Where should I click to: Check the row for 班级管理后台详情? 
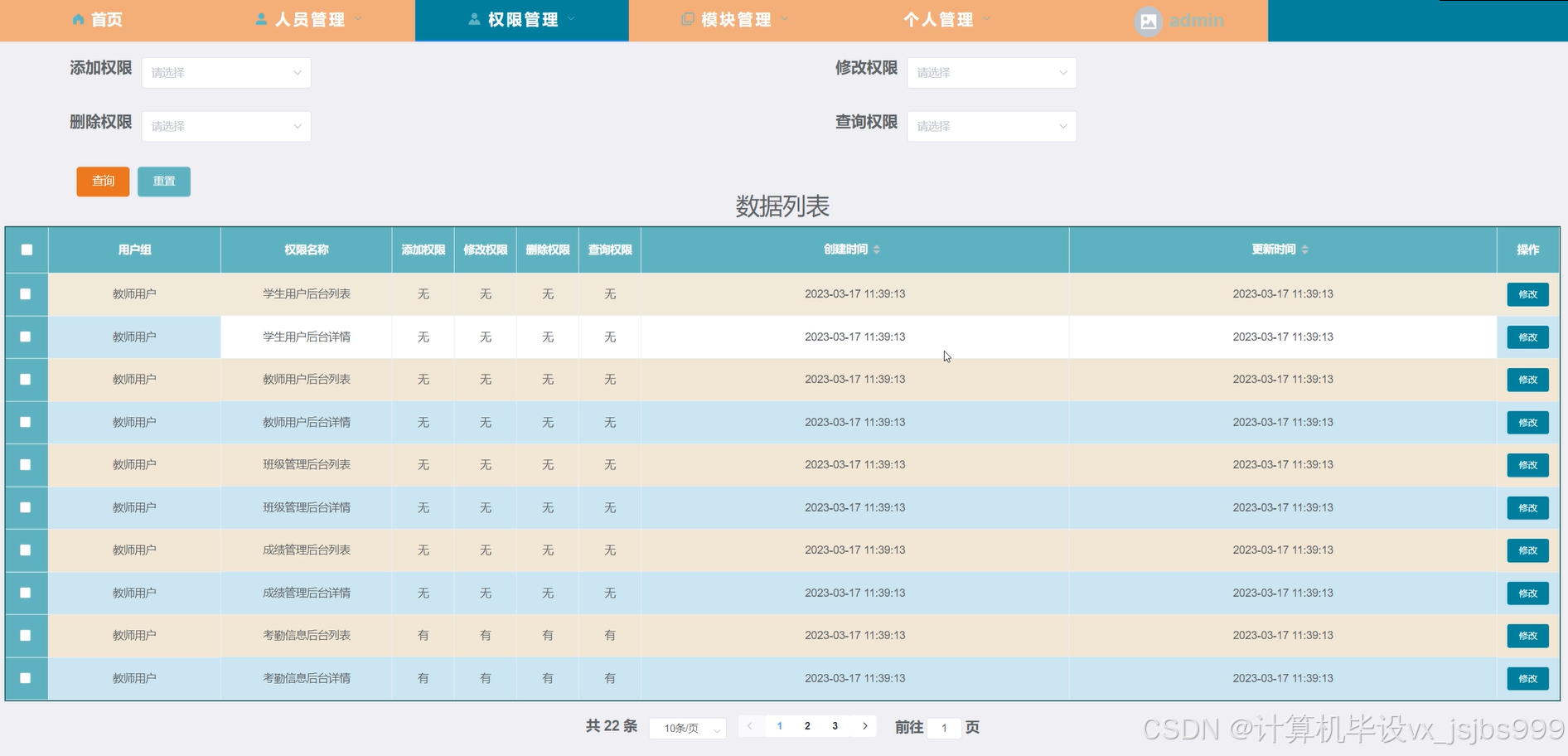26,507
